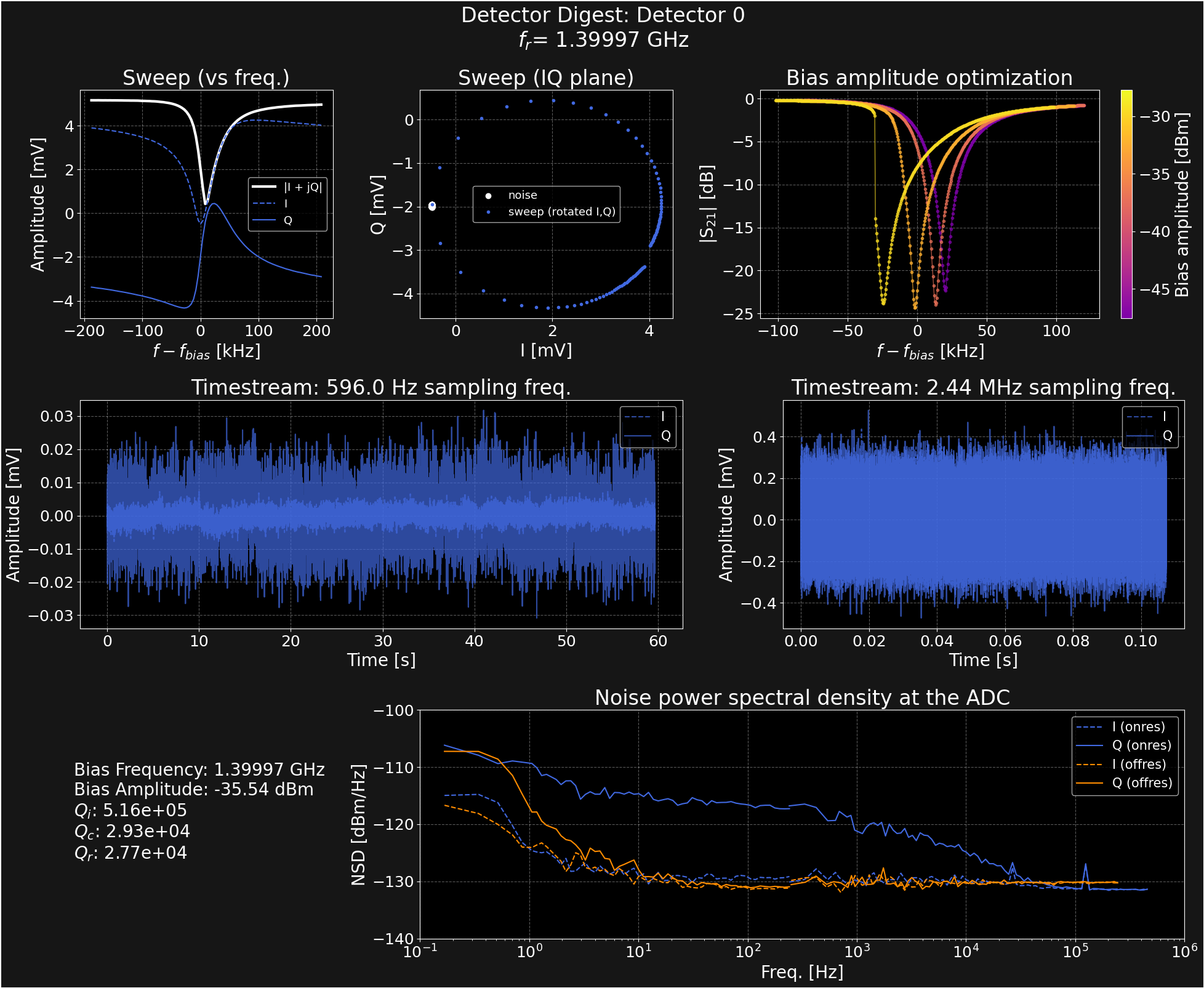Click the sweep (rotated I,Q) legend entry
The height and width of the screenshot is (988, 1204).
[561, 212]
